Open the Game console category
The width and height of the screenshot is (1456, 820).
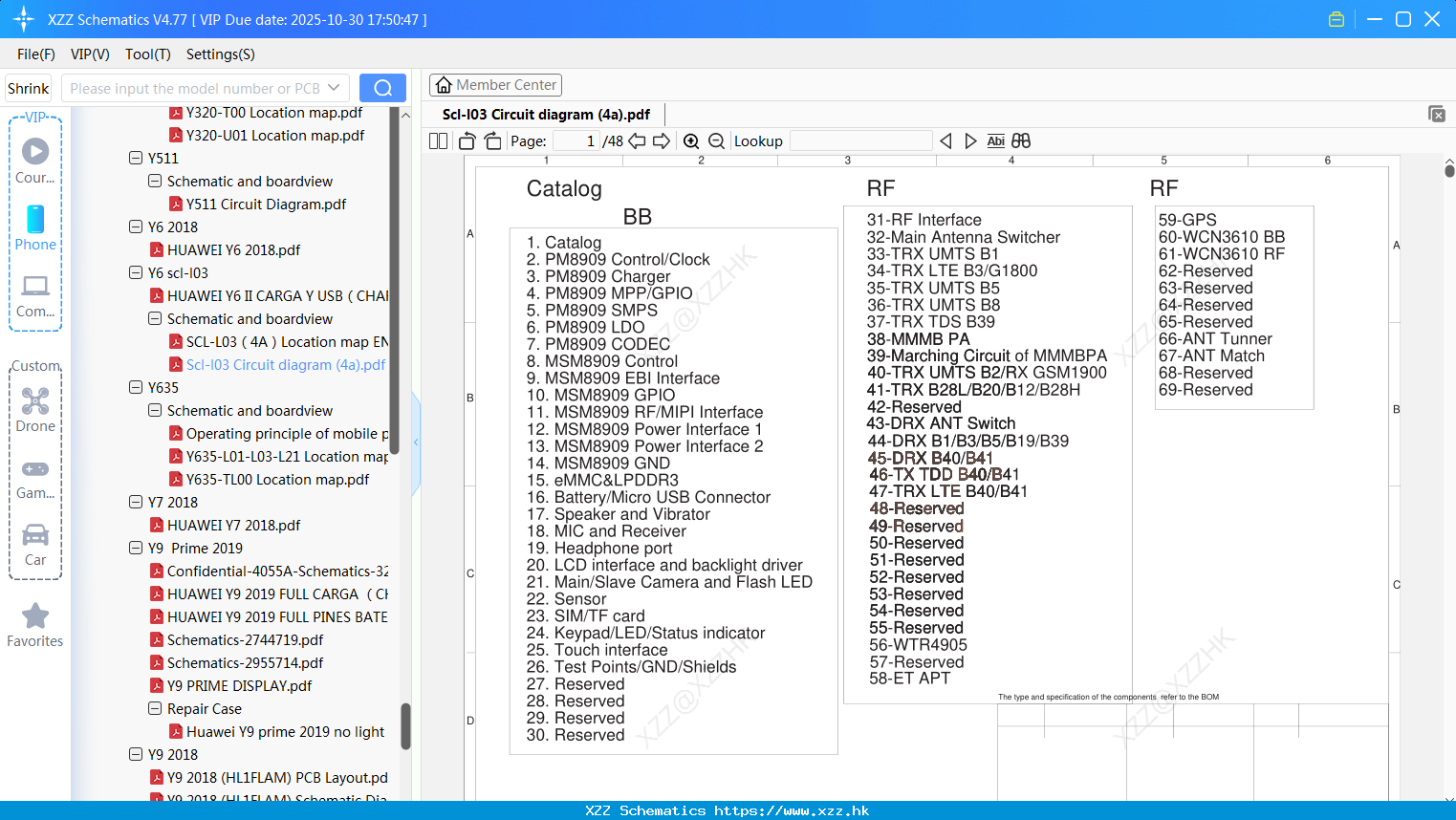pyautogui.click(x=35, y=478)
